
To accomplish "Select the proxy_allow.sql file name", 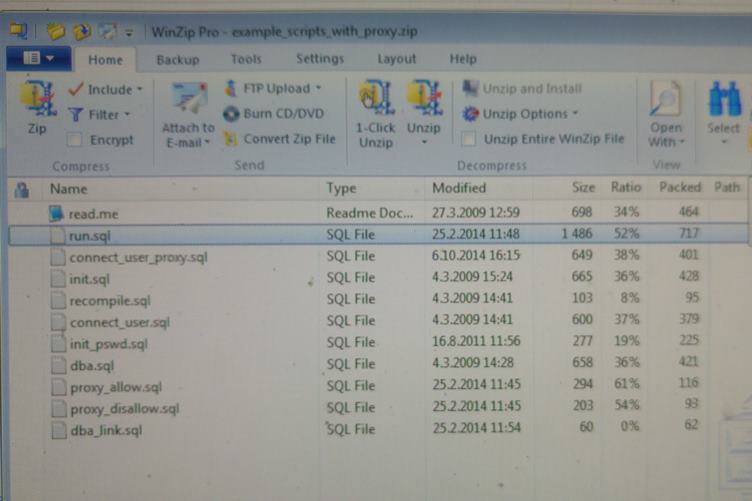I will (x=116, y=387).
